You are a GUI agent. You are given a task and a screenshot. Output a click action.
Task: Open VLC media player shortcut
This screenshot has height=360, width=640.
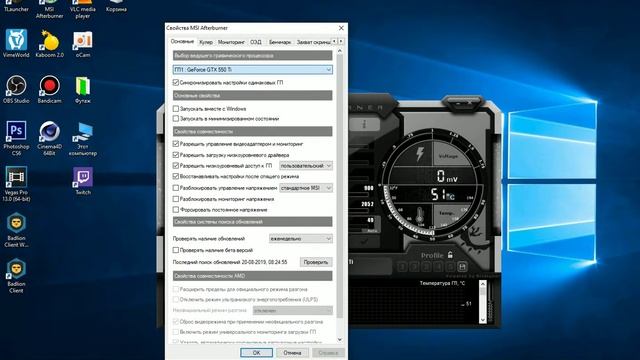(82, 9)
